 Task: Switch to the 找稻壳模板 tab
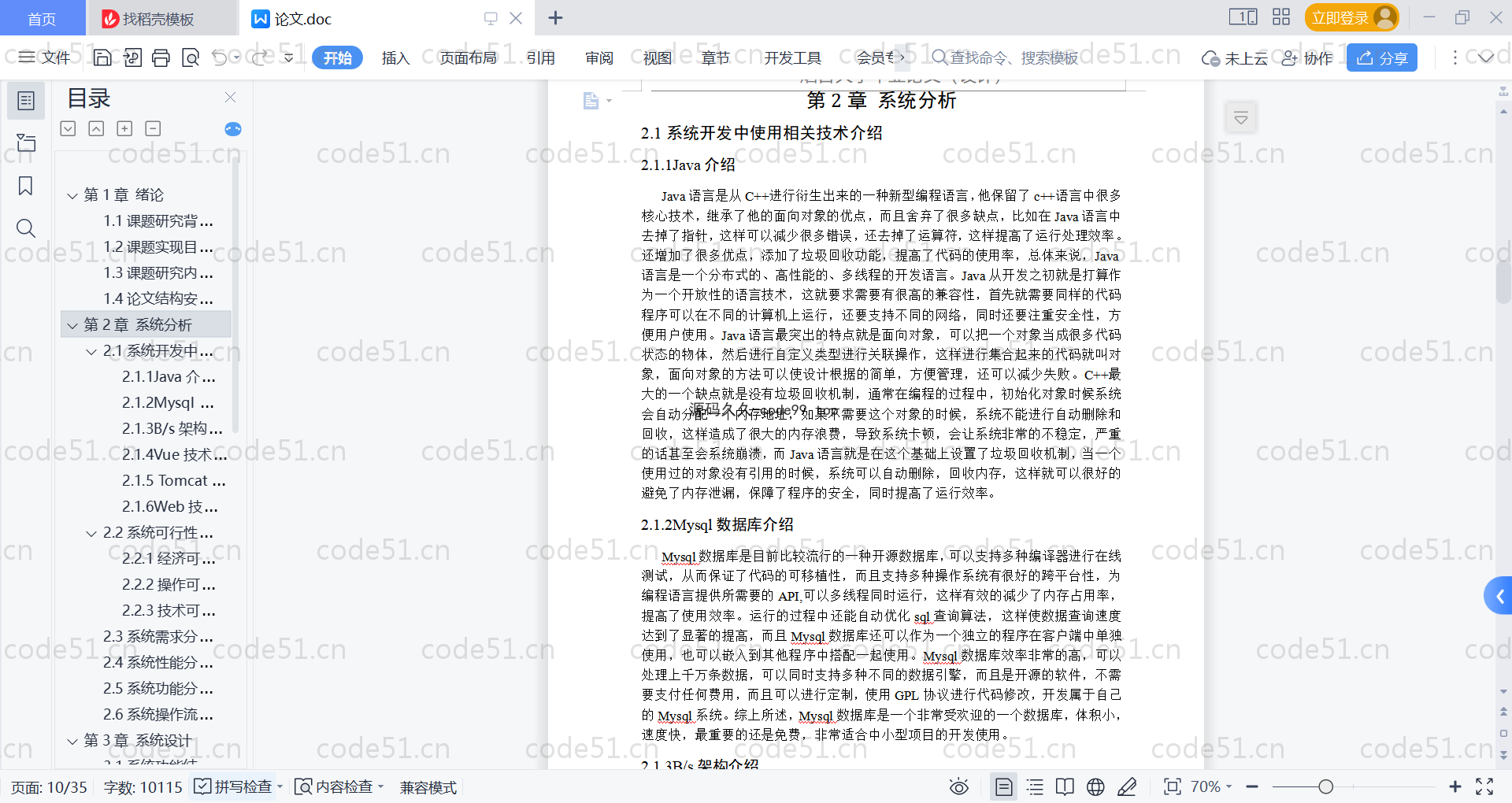pyautogui.click(x=161, y=18)
